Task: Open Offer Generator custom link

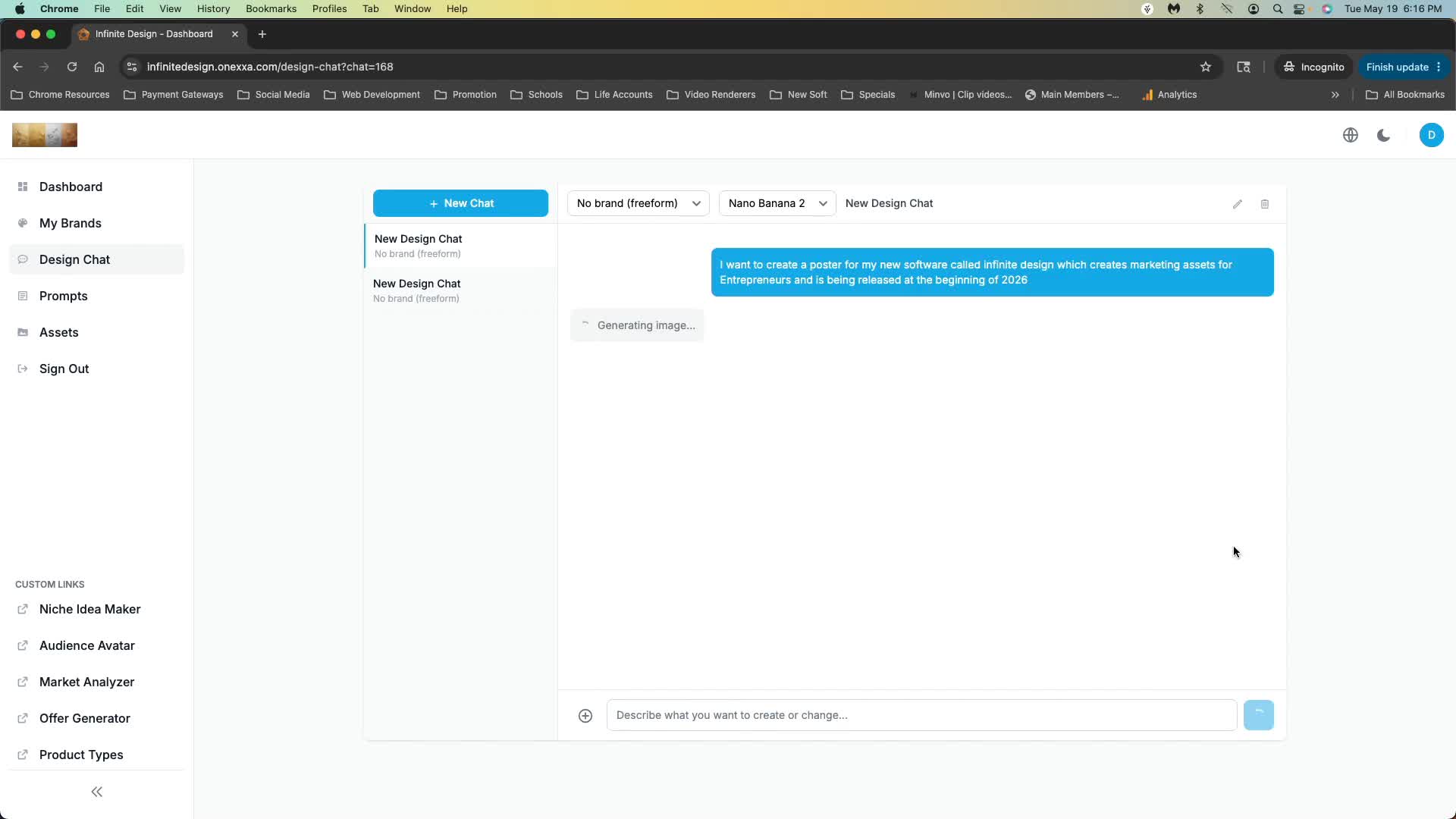Action: [x=96, y=718]
